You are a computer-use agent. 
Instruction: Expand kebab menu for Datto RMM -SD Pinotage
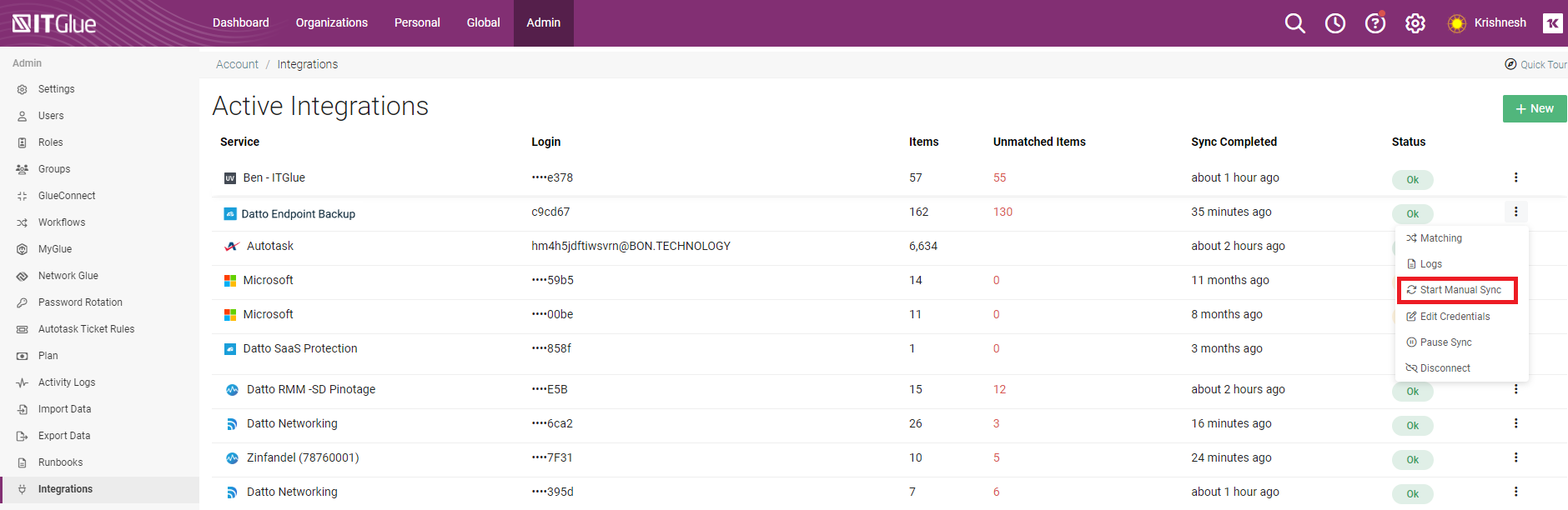click(x=1515, y=389)
